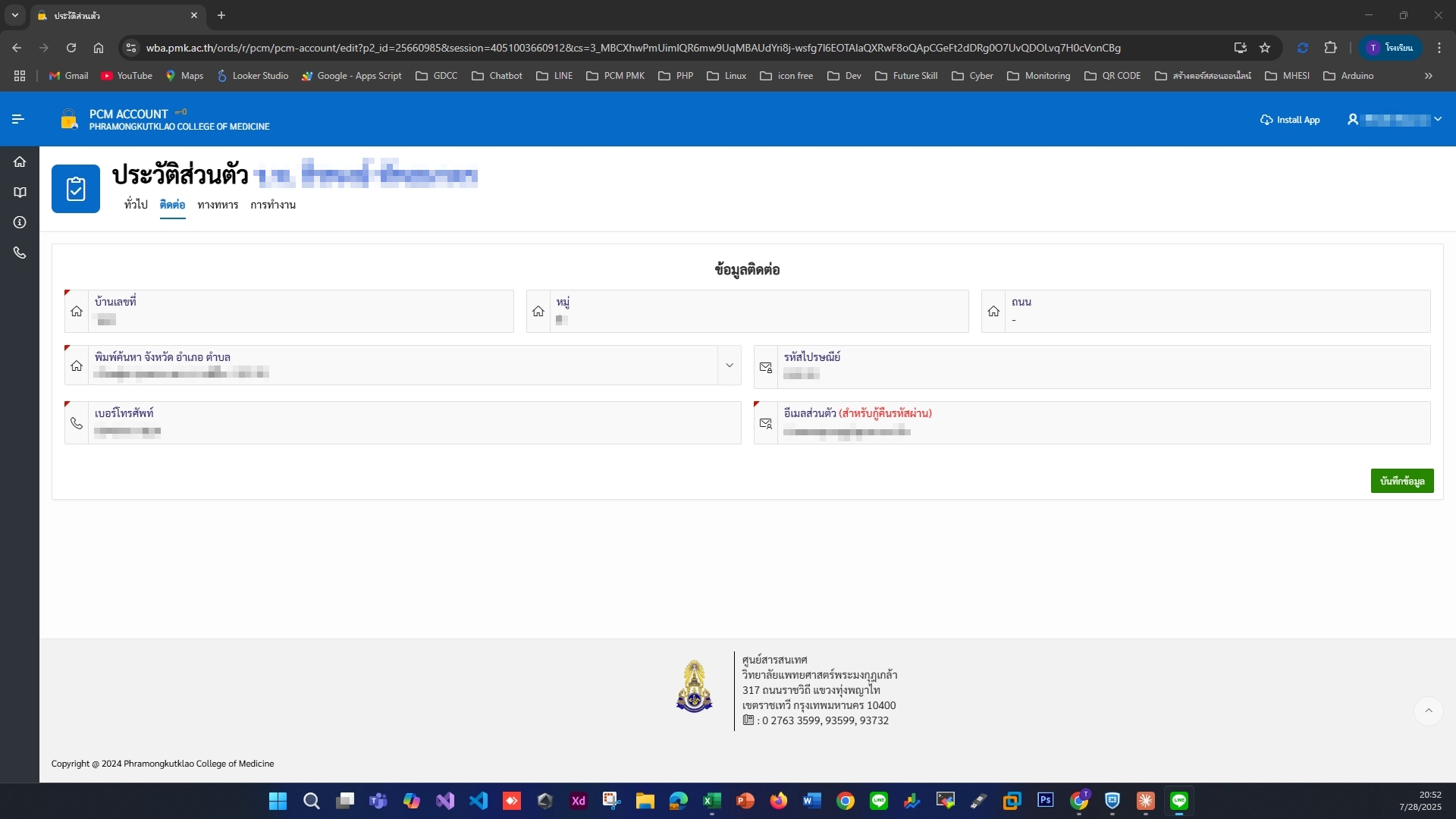Click the scroll-to-top round arrow button
This screenshot has height=819, width=1456.
coord(1428,711)
